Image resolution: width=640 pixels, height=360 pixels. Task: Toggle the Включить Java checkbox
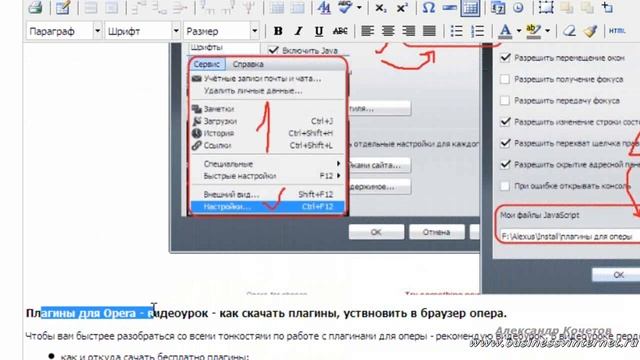(x=273, y=50)
